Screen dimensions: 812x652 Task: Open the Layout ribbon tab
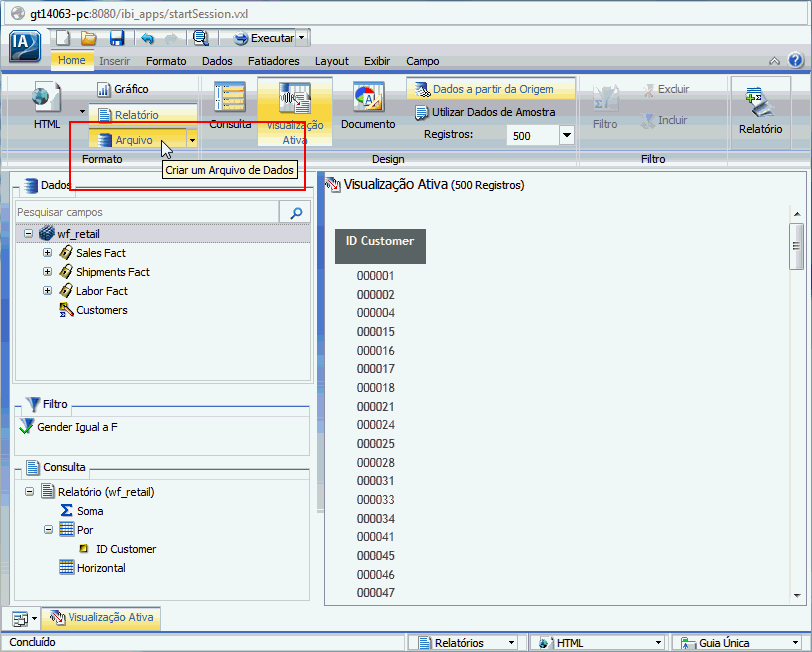331,61
